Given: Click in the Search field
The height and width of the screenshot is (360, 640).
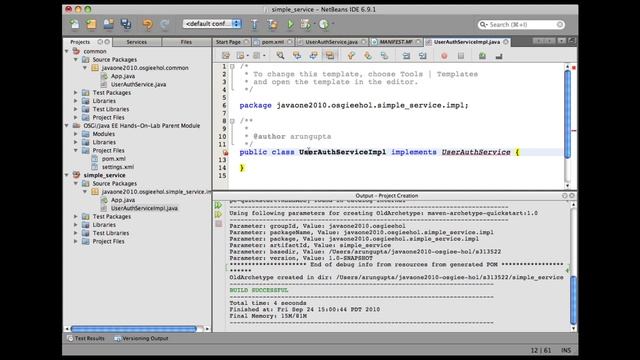Looking at the screenshot, I should click(x=521, y=24).
